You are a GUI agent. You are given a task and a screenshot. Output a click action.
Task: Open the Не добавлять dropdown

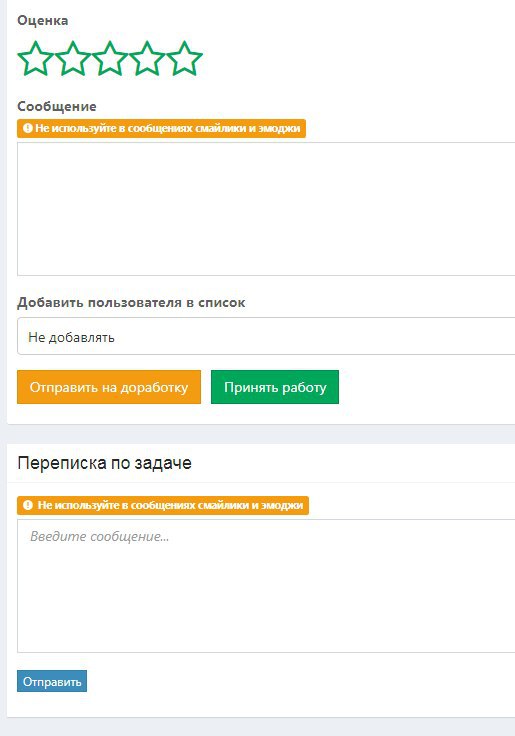pos(266,336)
